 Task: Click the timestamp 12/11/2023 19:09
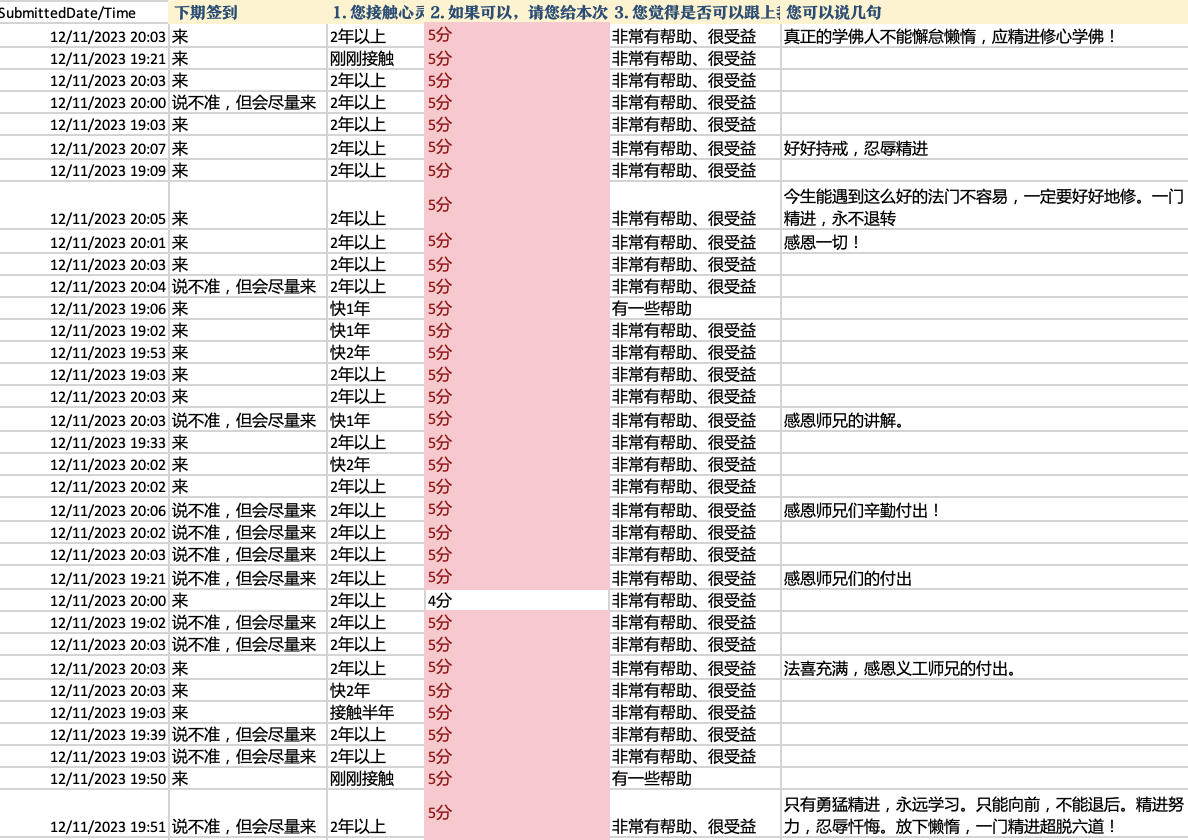[x=108, y=170]
